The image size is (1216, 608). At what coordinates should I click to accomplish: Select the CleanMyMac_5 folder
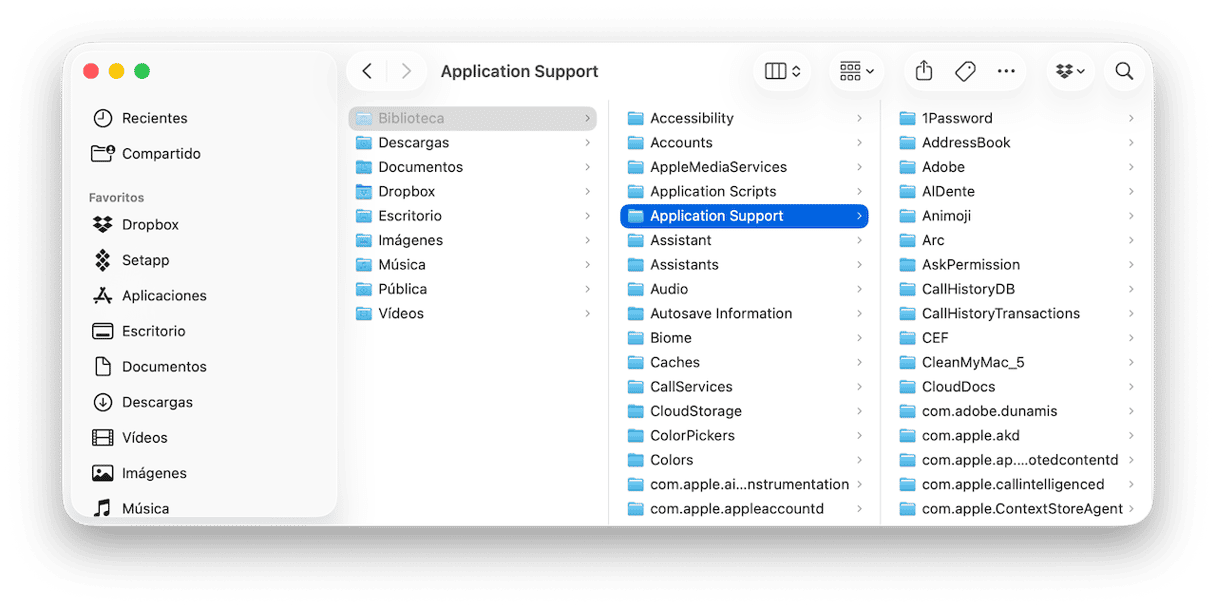pyautogui.click(x=972, y=362)
